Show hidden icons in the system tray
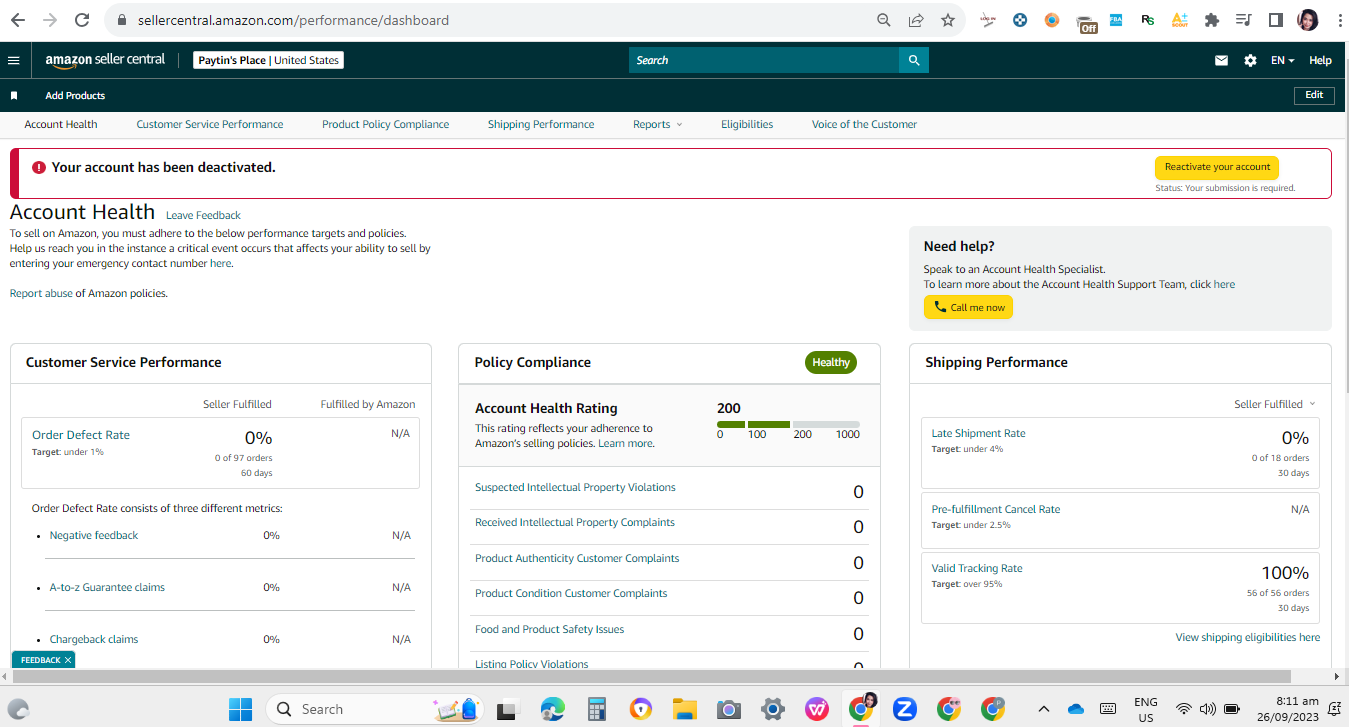The image size is (1349, 727). click(x=1044, y=709)
